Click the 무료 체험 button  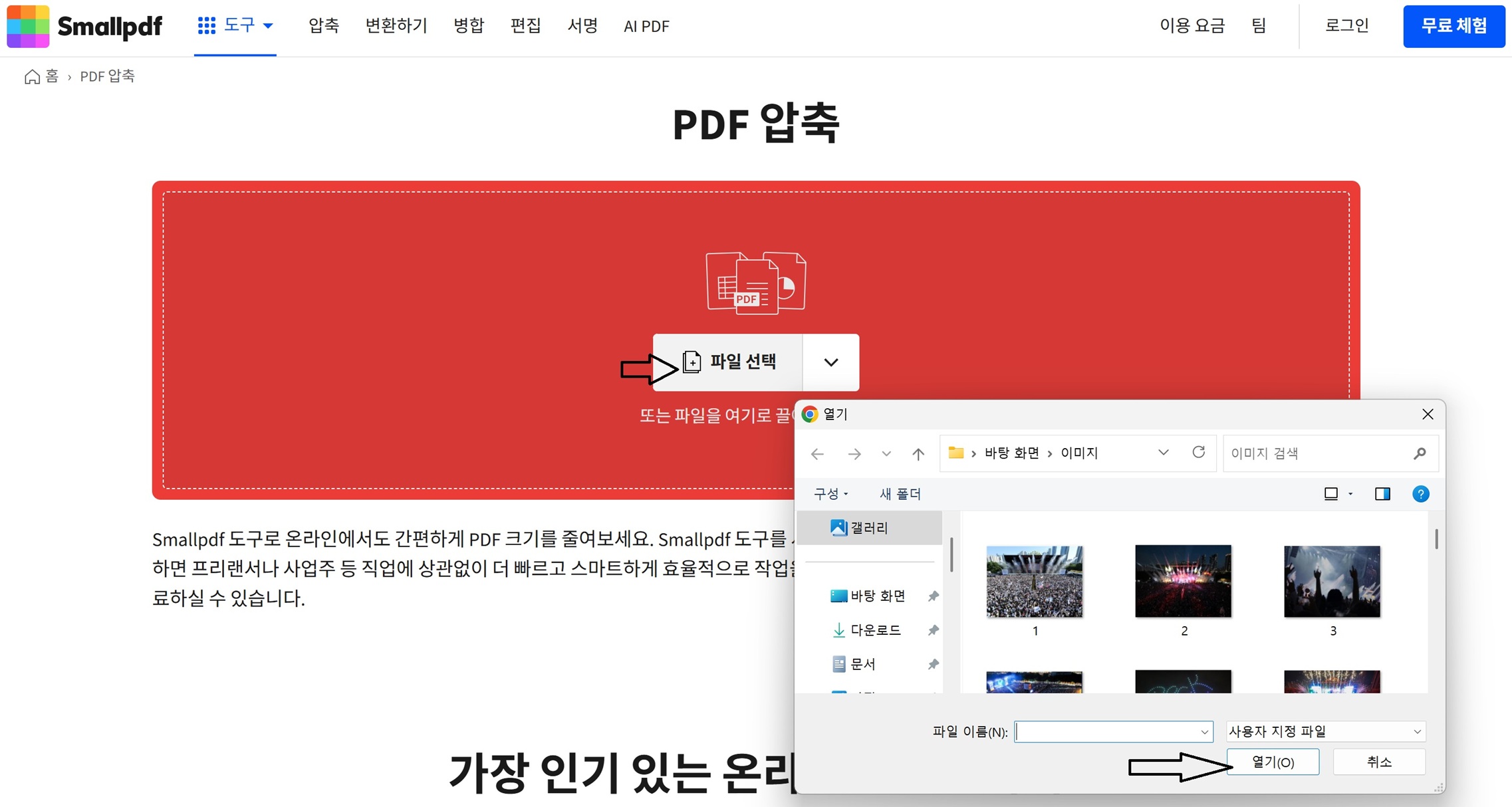click(1453, 26)
